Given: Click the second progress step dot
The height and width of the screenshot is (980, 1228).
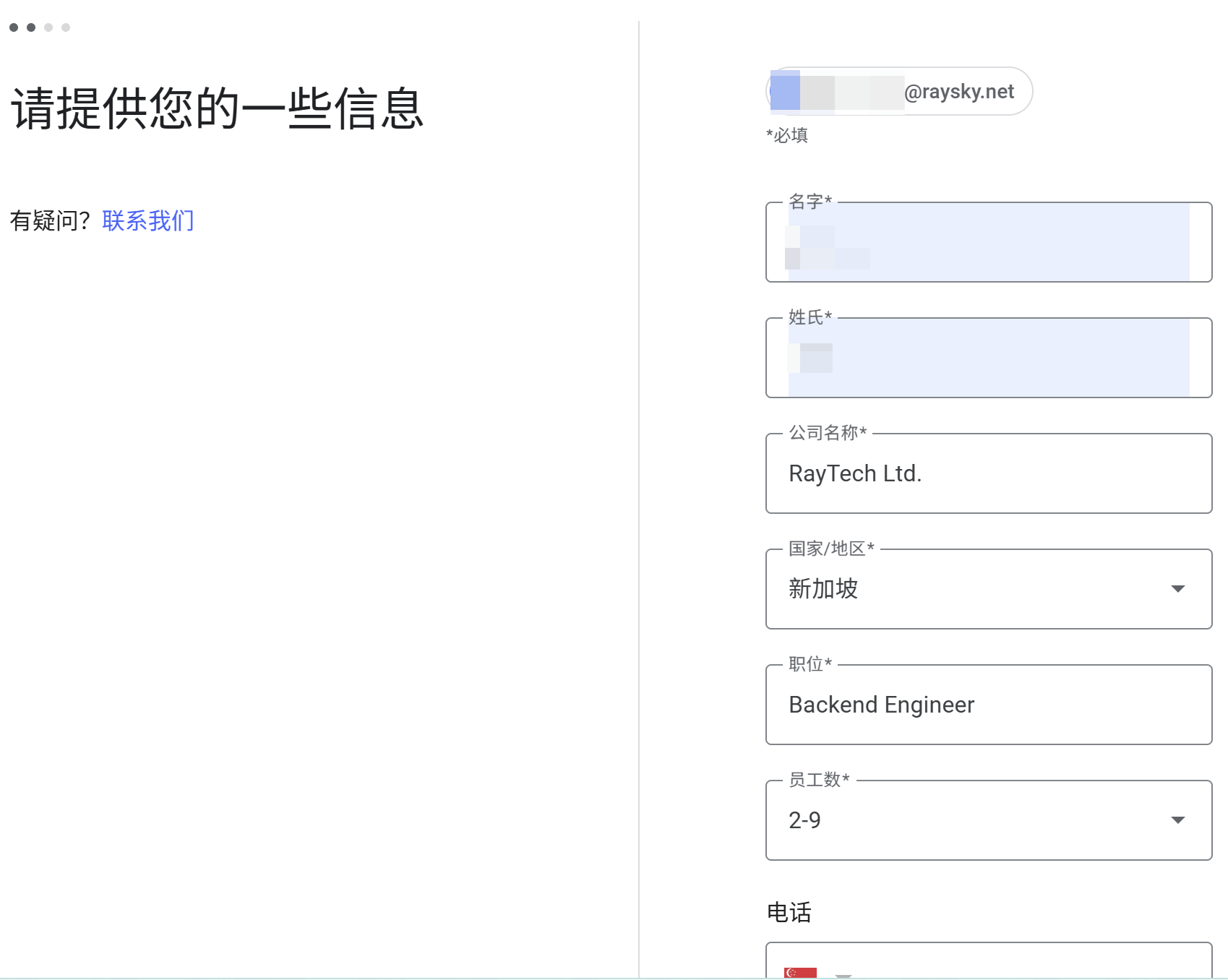Looking at the screenshot, I should pyautogui.click(x=31, y=27).
